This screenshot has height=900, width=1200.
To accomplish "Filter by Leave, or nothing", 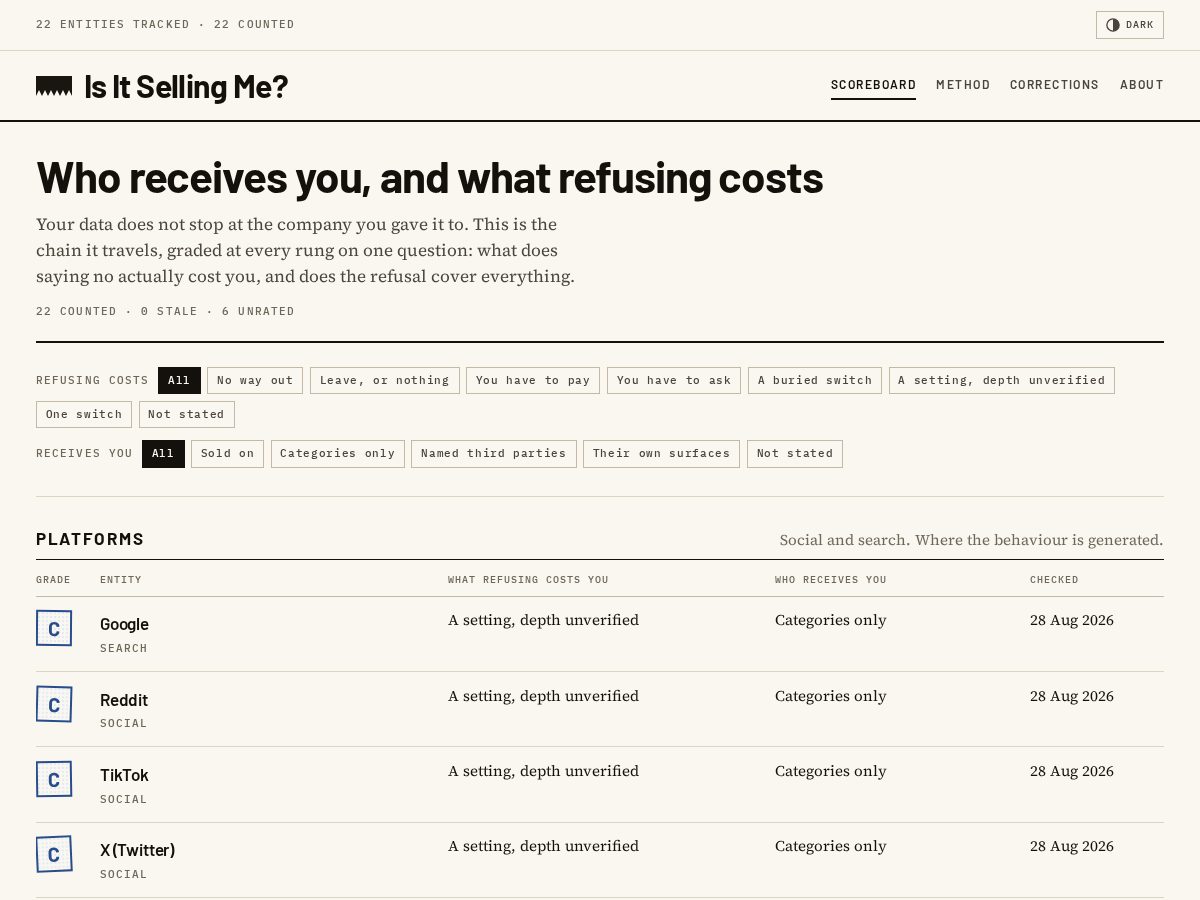I will coord(385,380).
